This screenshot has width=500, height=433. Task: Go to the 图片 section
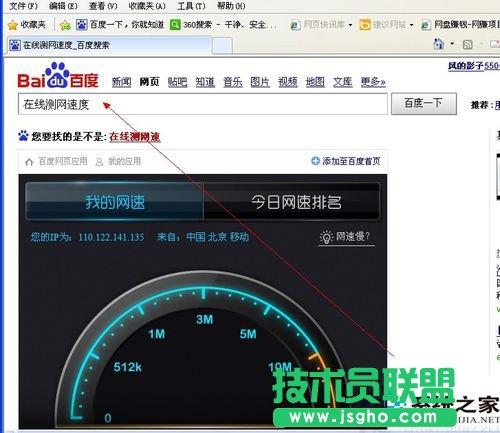tap(260, 82)
